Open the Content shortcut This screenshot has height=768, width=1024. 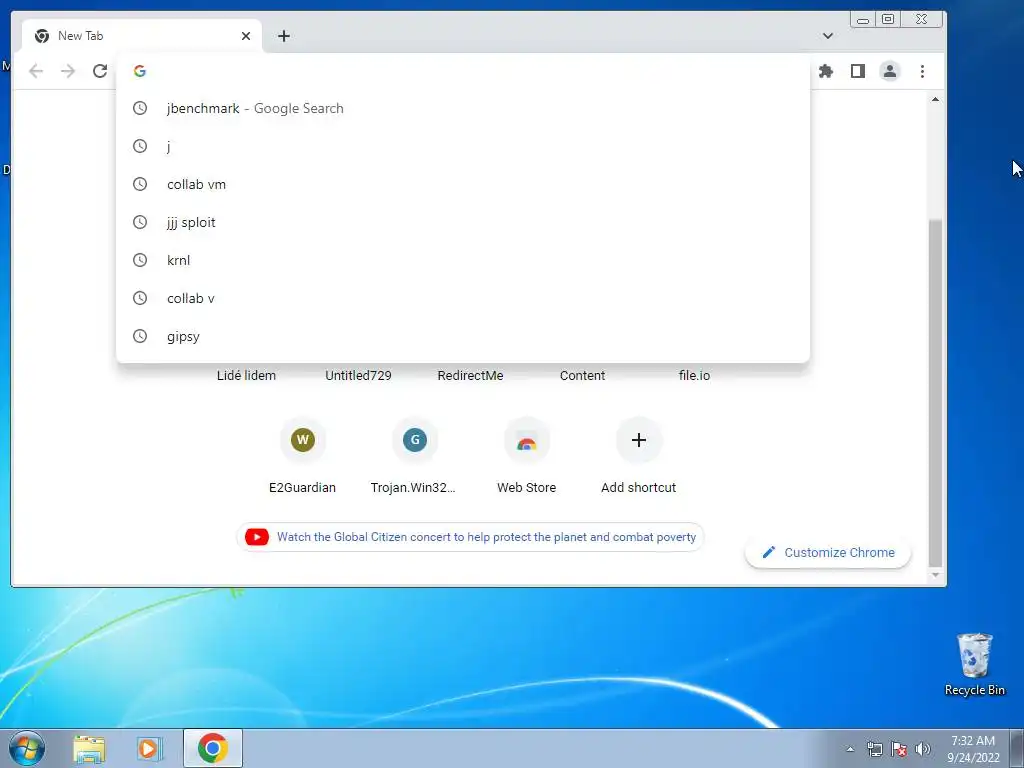point(583,376)
